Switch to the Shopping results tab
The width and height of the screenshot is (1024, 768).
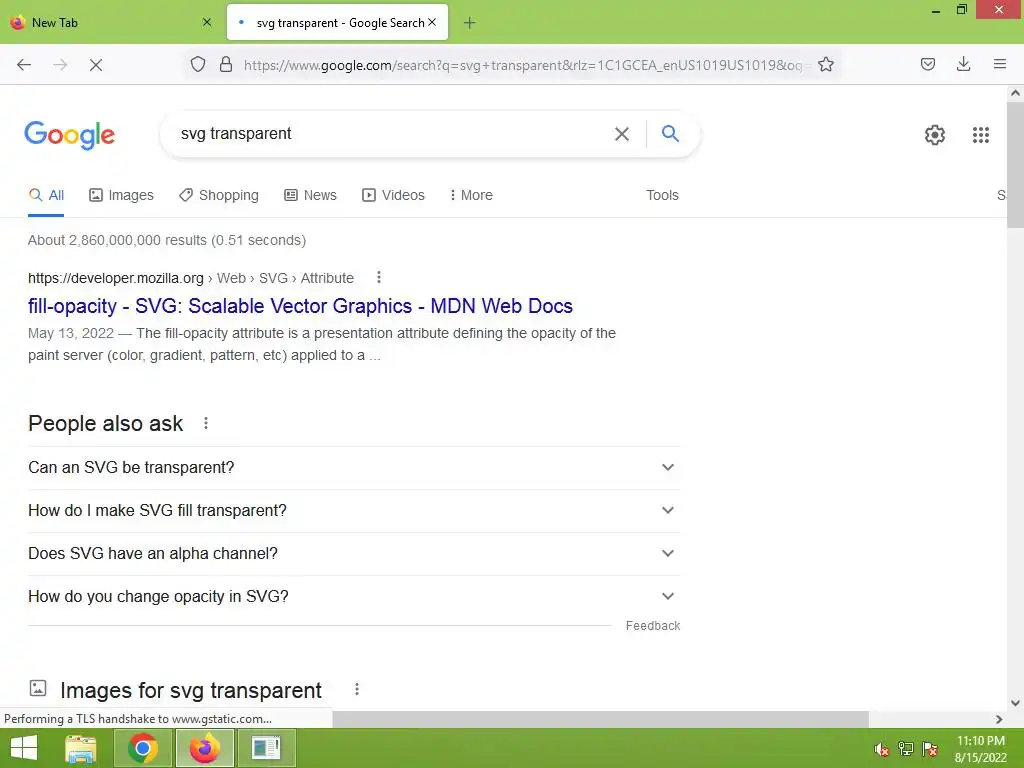[x=219, y=195]
